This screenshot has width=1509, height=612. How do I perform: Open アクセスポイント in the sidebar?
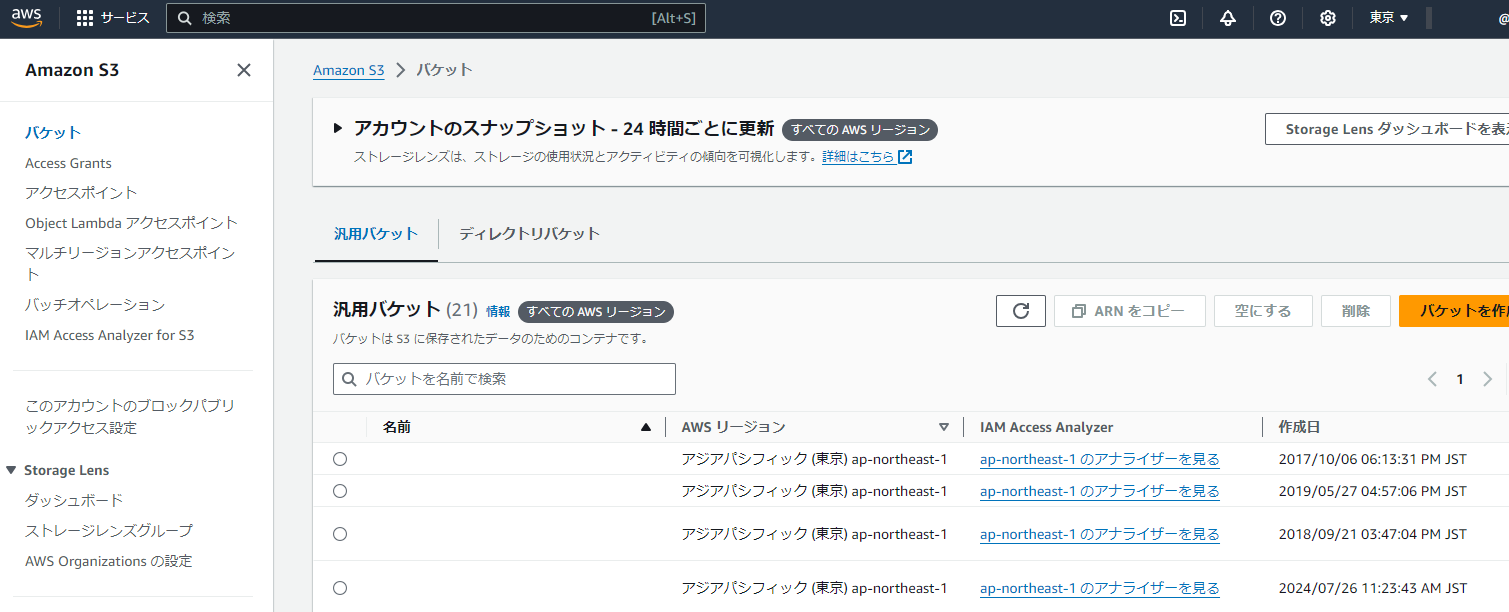pos(81,192)
